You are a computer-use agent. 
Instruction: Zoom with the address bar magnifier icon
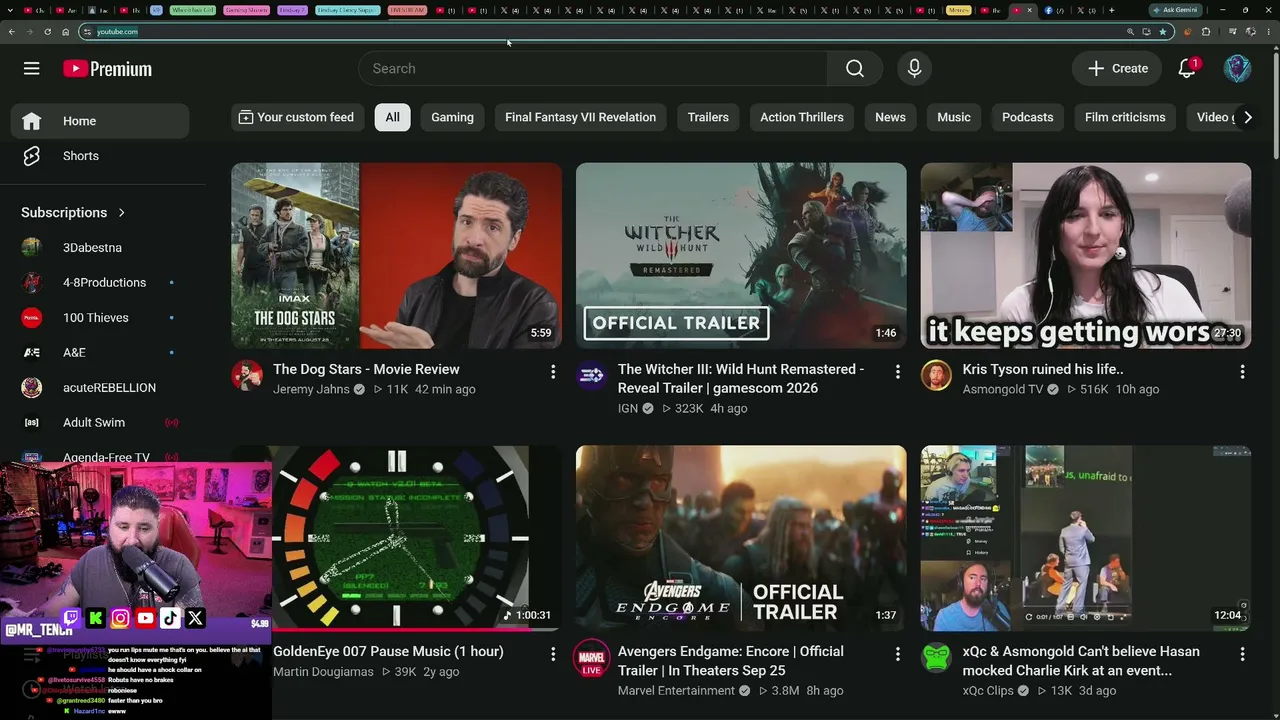point(1131,32)
